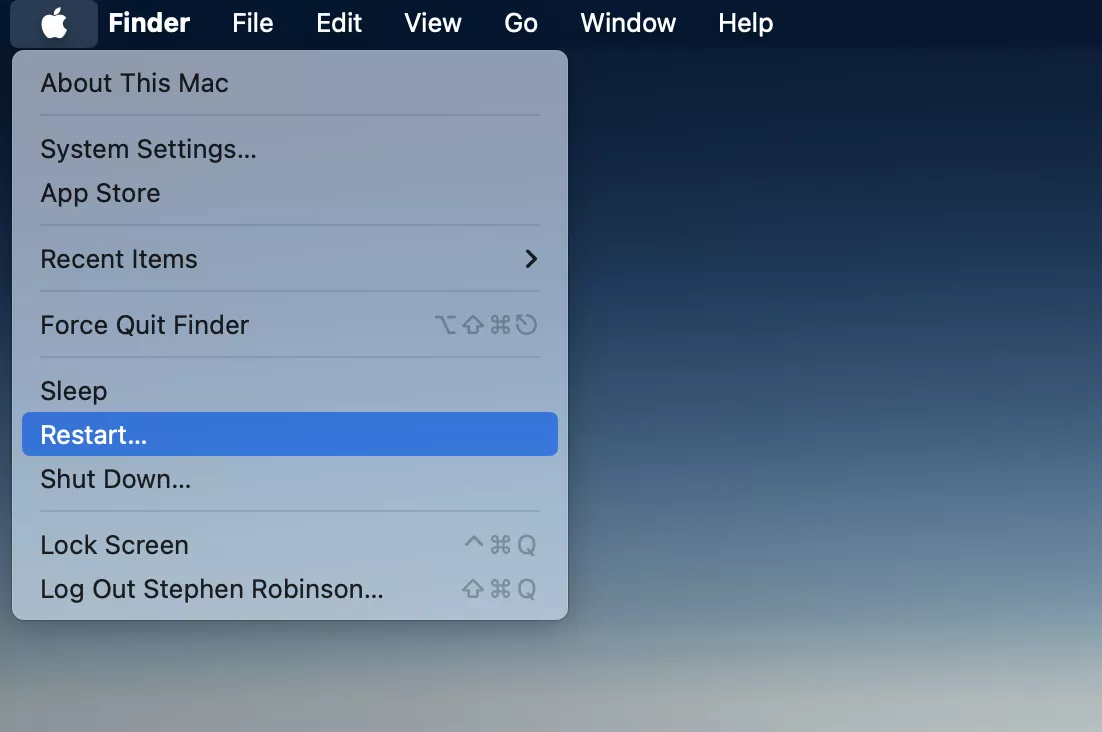Choose About This Mac

tap(290, 83)
